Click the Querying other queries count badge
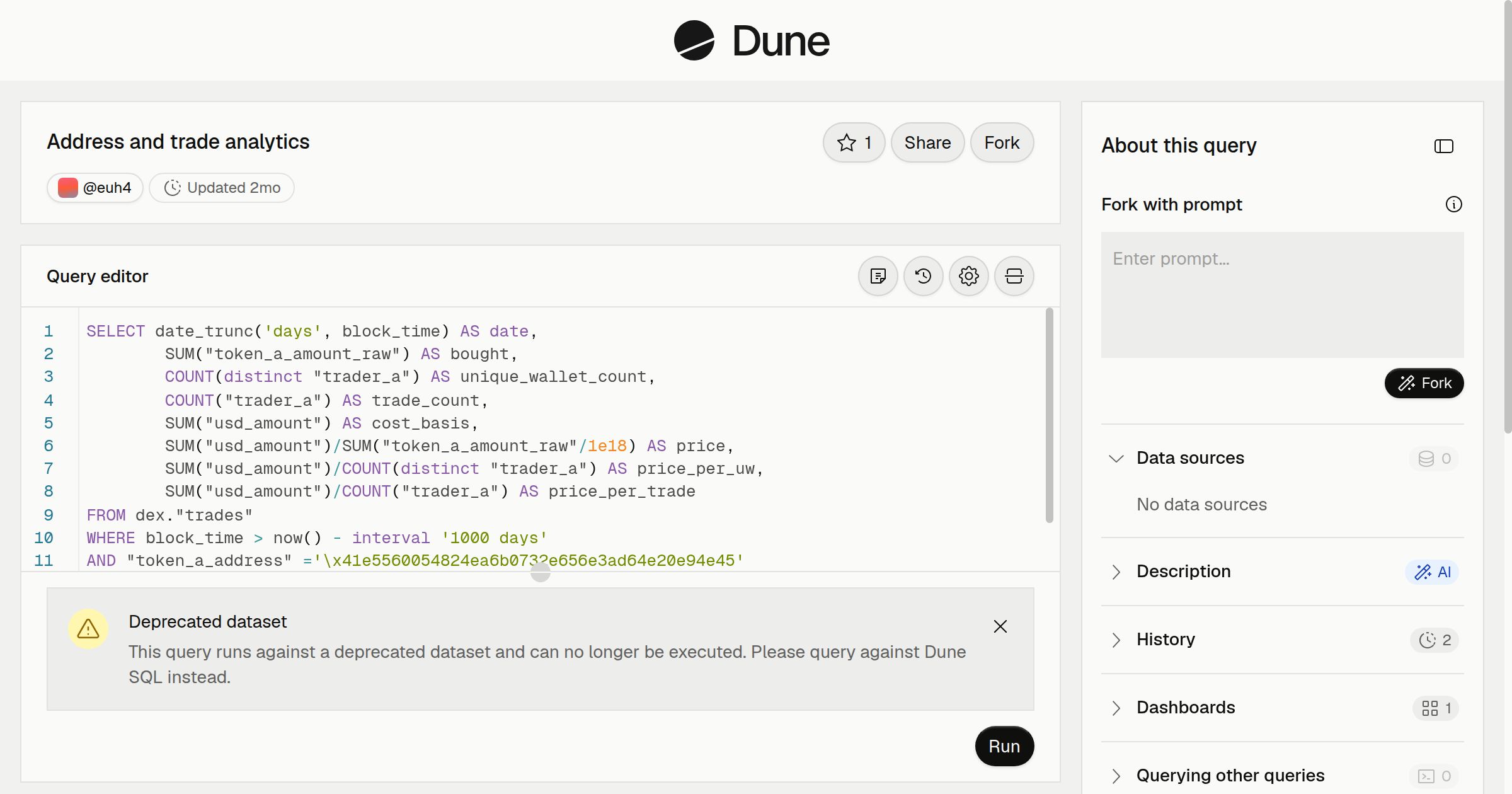Image resolution: width=1512 pixels, height=794 pixels. coord(1435,776)
